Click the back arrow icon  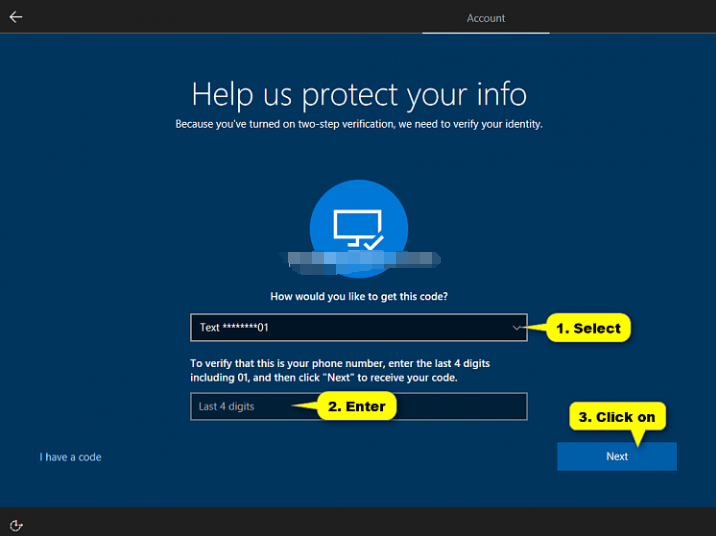coord(16,17)
